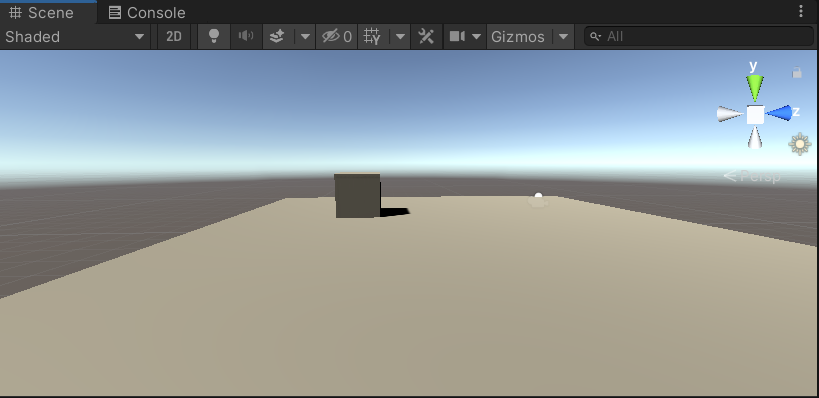
Task: Open the camera settings dropdown arrow
Action: coord(476,37)
